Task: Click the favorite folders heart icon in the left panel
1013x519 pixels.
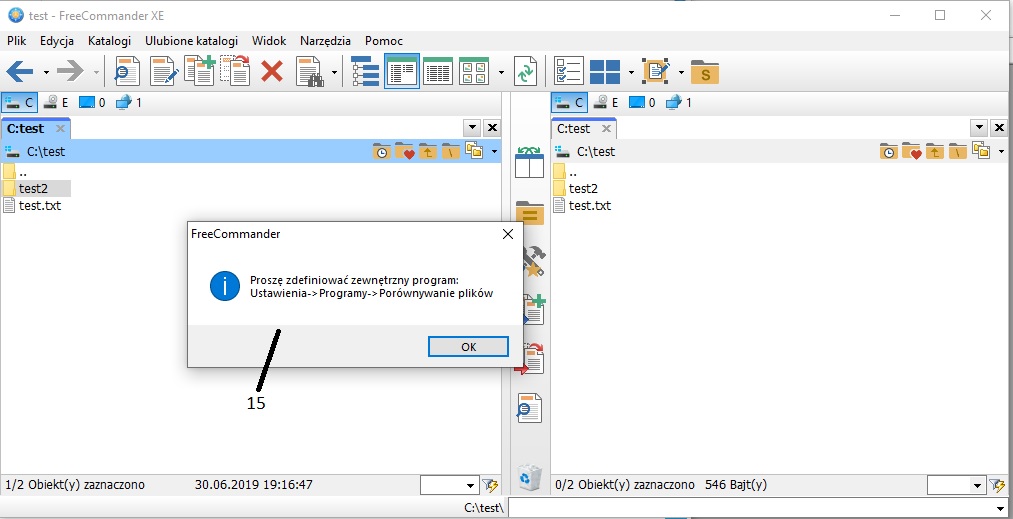Action: click(404, 152)
